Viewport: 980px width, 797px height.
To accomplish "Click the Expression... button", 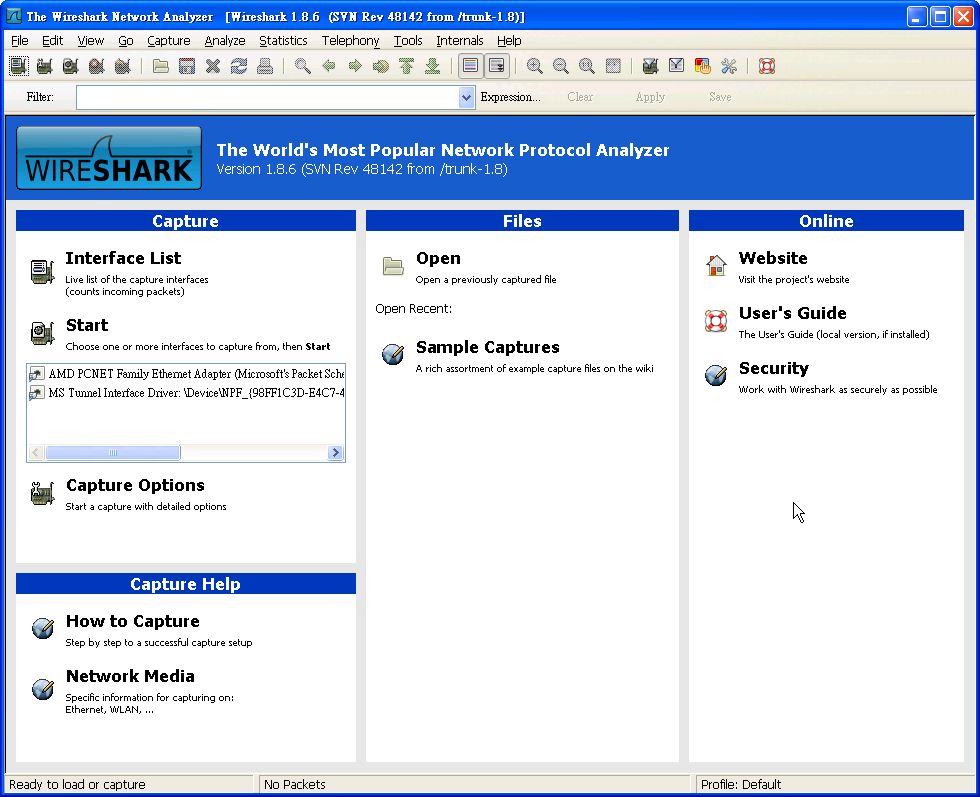I will (511, 97).
